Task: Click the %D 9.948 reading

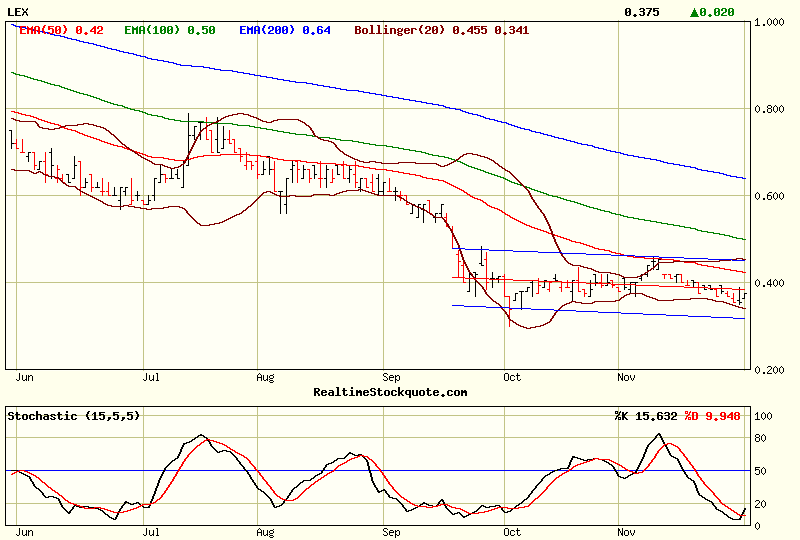Action: coord(712,415)
